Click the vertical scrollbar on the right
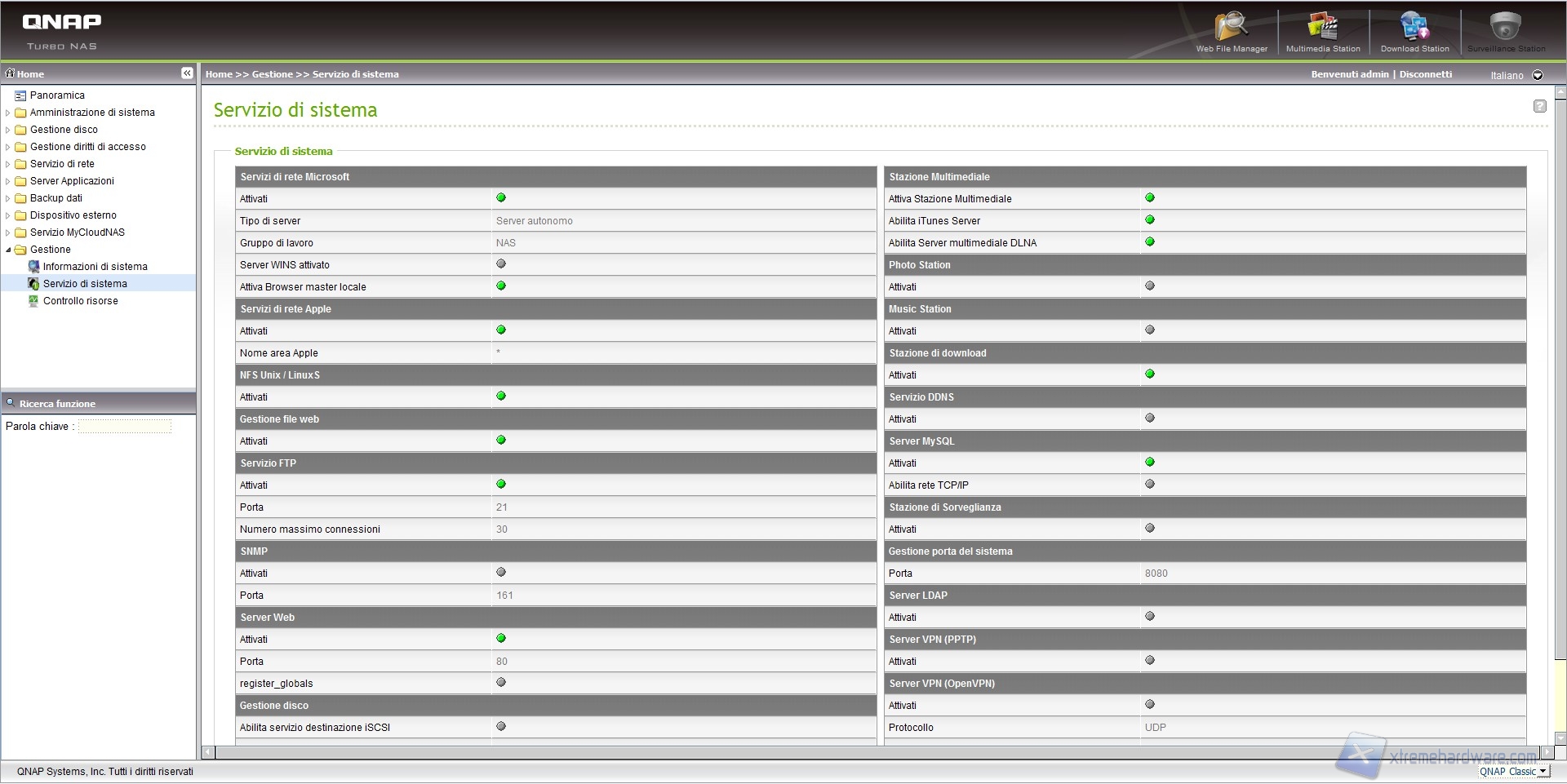Screen dimensions: 1567x784 pyautogui.click(x=1560, y=408)
